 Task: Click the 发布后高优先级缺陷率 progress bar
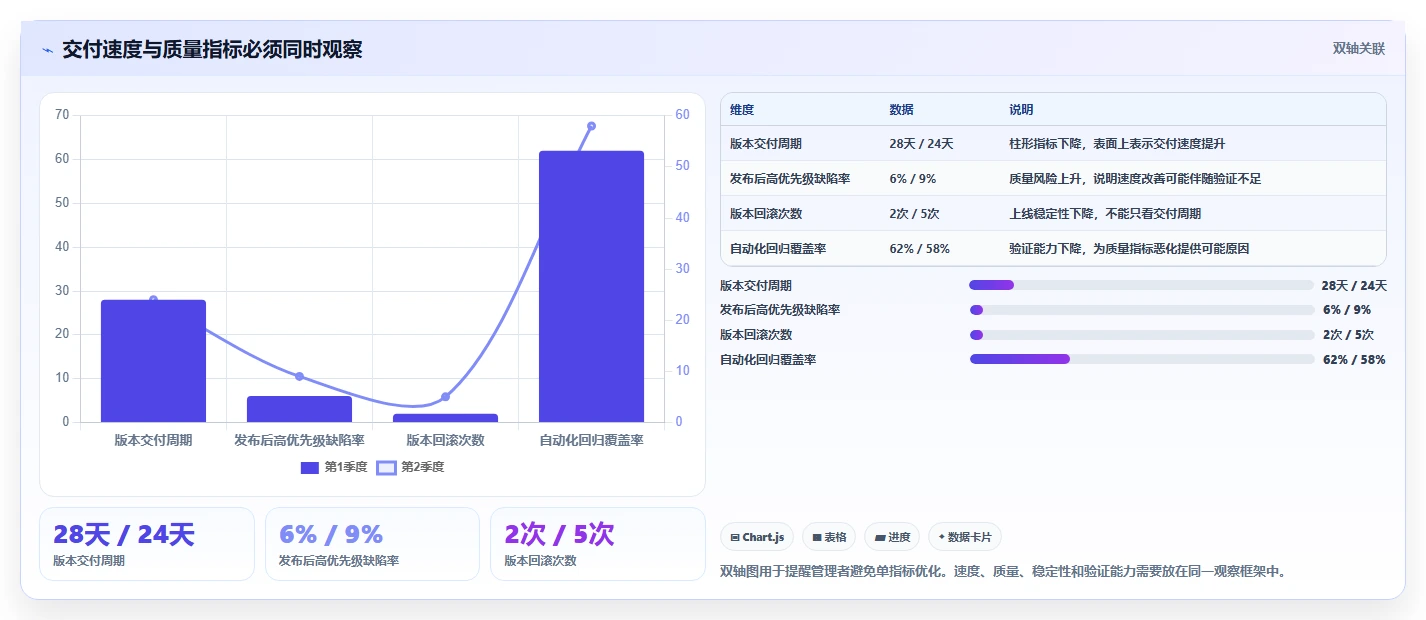tap(1142, 310)
